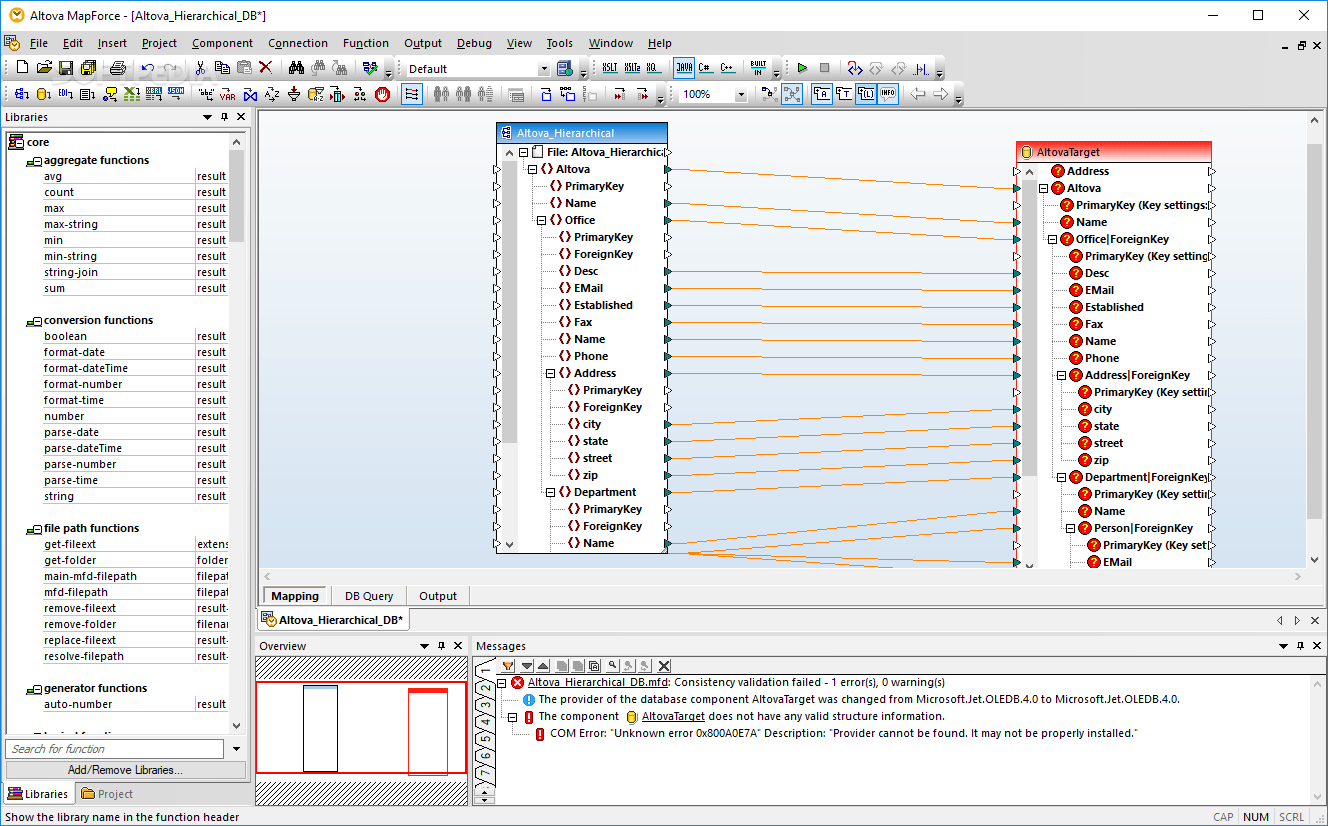Open the AltovaTarget link in Messages
The width and height of the screenshot is (1328, 826).
[x=673, y=716]
